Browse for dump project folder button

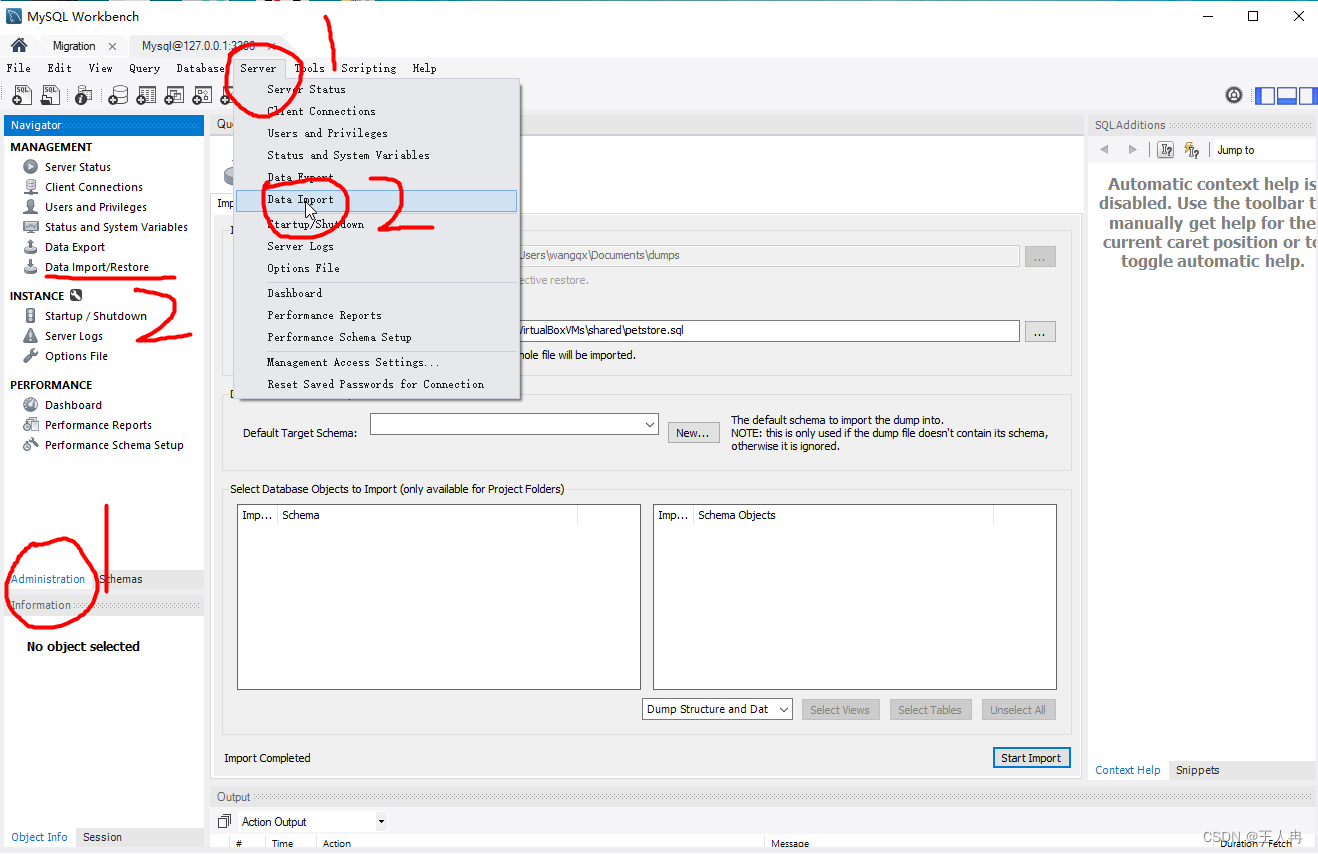pos(1040,257)
